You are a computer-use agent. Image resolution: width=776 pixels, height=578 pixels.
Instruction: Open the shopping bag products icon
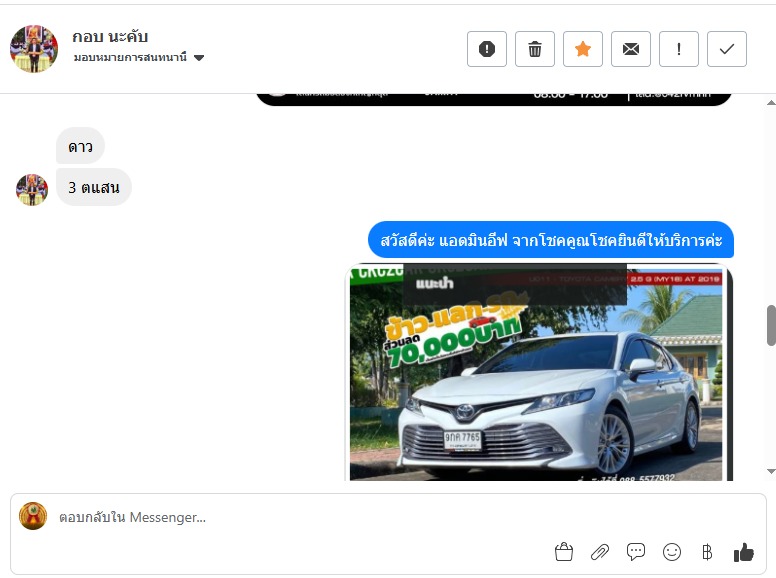pyautogui.click(x=564, y=552)
